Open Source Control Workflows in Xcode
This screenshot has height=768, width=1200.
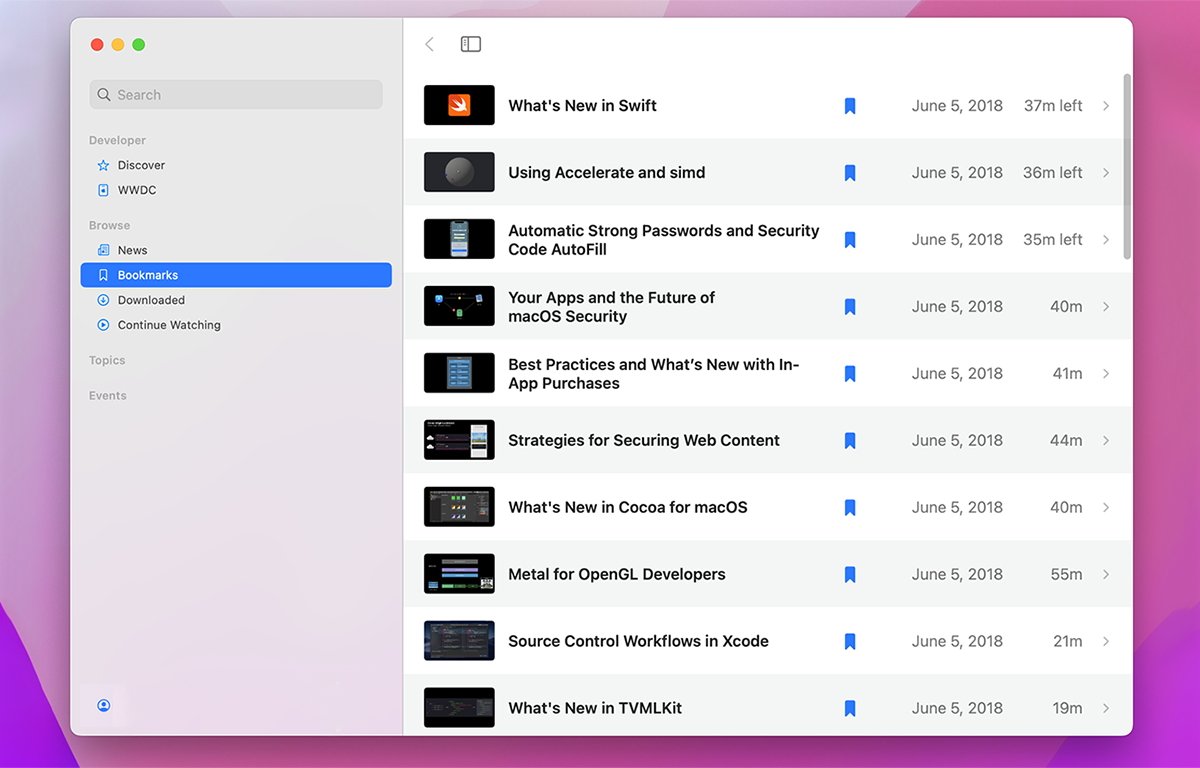click(638, 641)
